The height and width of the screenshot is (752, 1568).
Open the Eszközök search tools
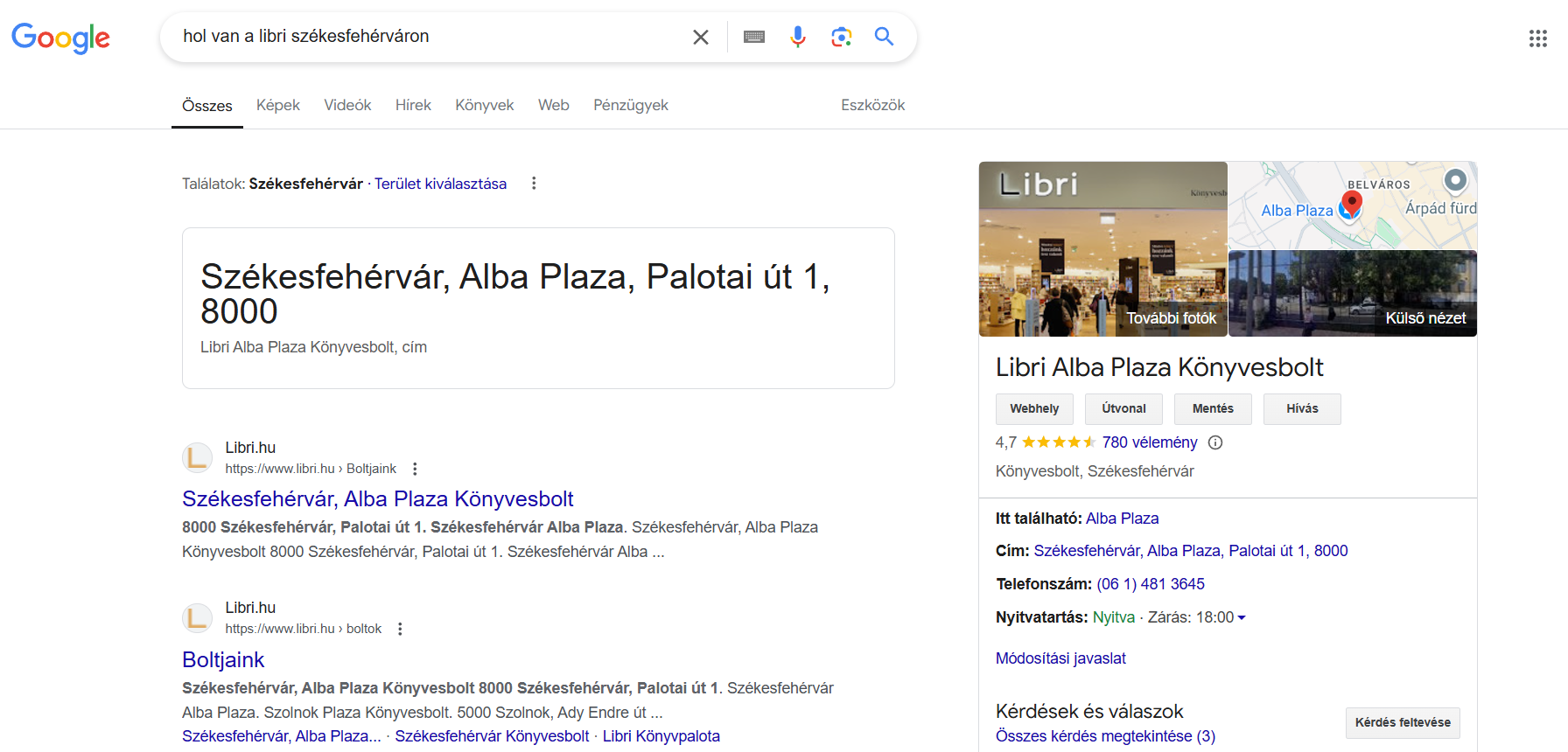(x=873, y=105)
